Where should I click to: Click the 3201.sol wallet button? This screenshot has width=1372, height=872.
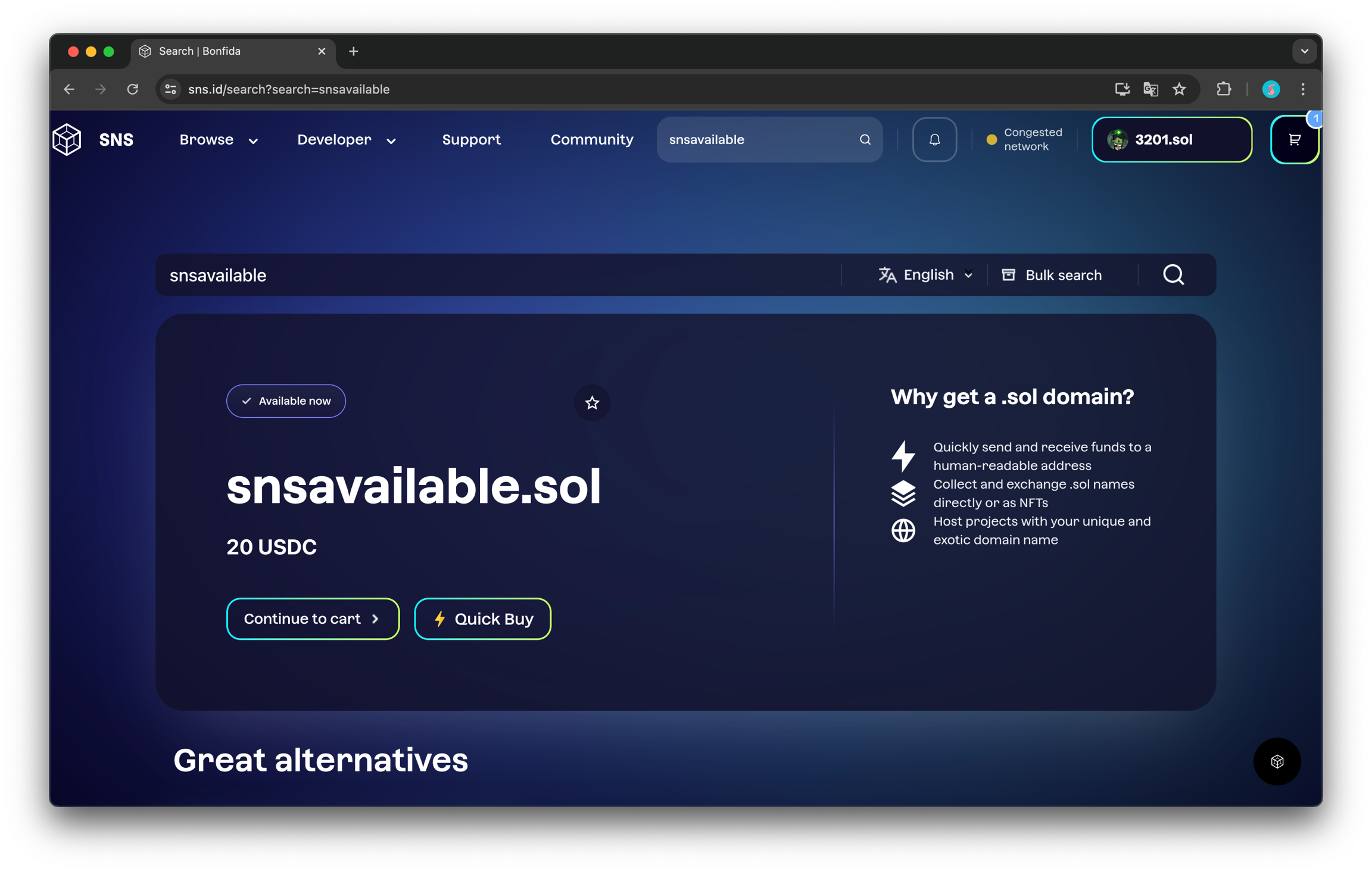[1171, 139]
